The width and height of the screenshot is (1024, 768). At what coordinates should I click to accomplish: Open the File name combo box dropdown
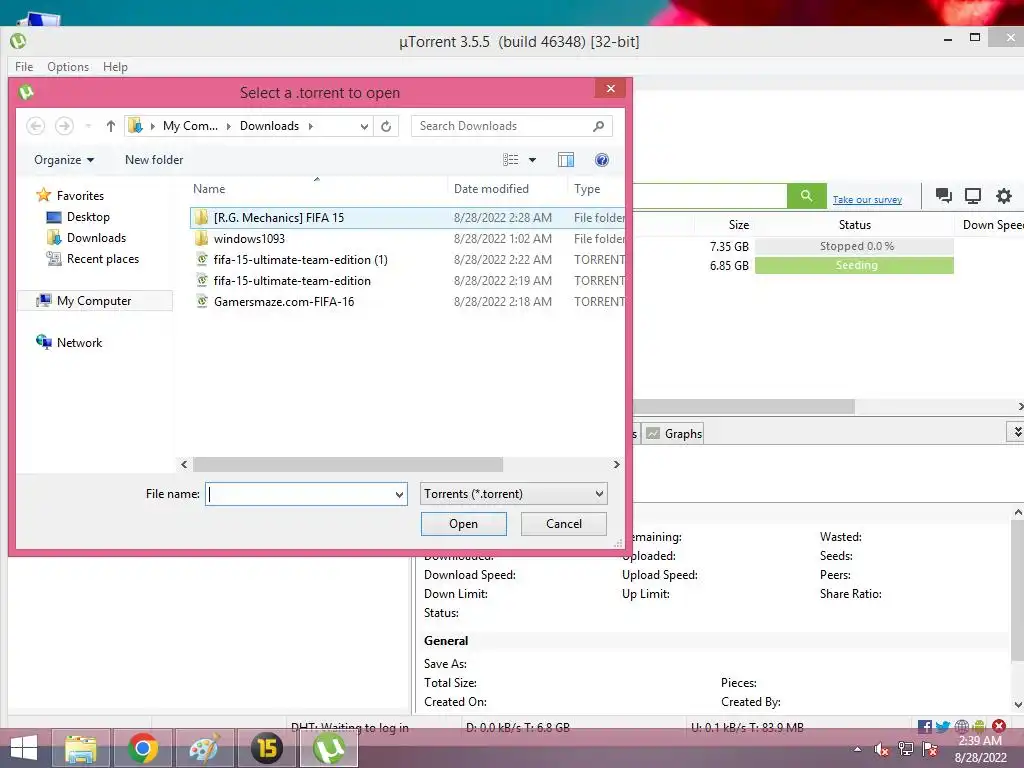tap(399, 494)
